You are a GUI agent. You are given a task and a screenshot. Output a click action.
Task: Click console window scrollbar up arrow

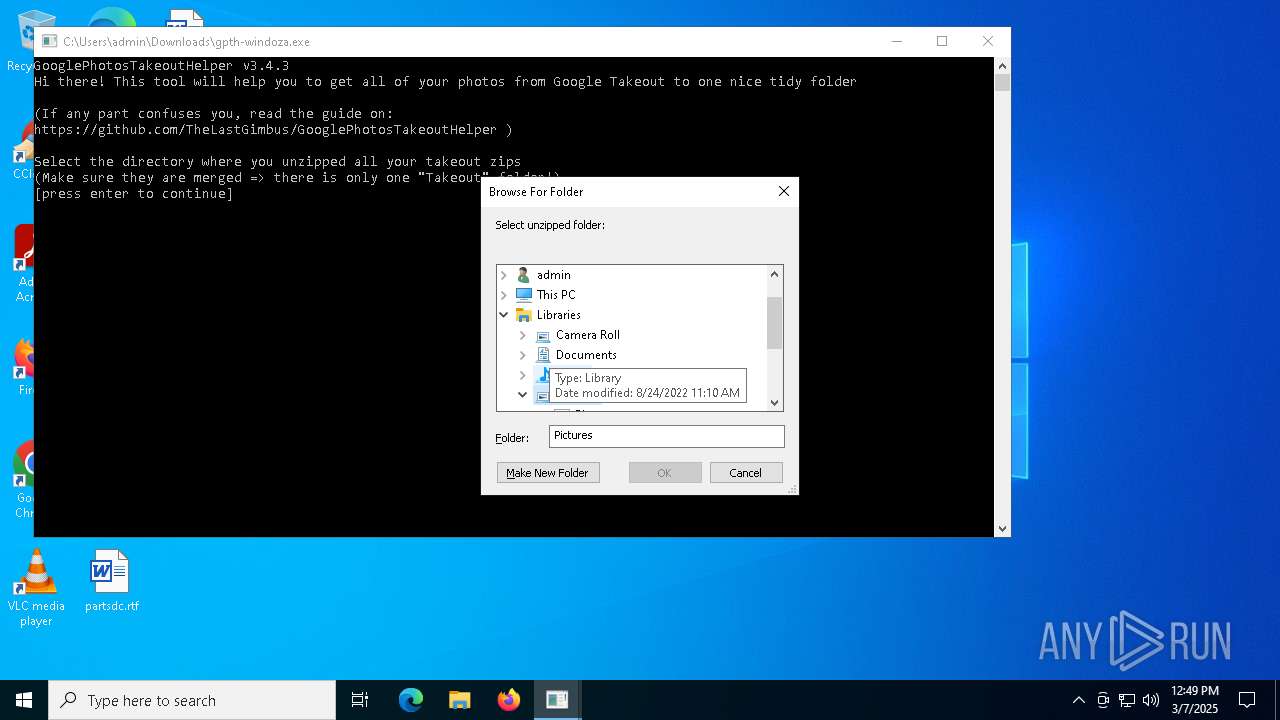[x=1002, y=65]
